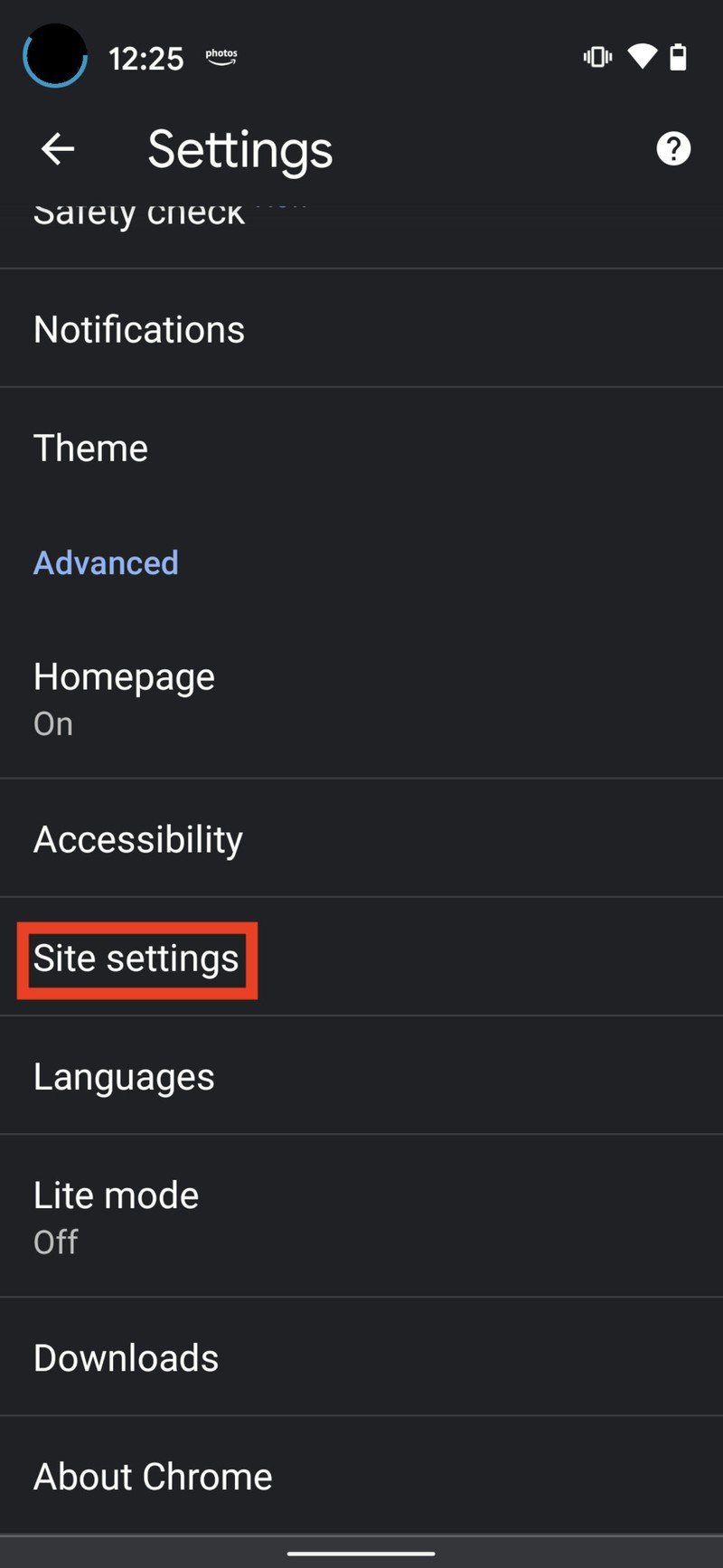Viewport: 723px width, 1568px height.
Task: Open the Notifications settings entry
Action: click(x=138, y=328)
